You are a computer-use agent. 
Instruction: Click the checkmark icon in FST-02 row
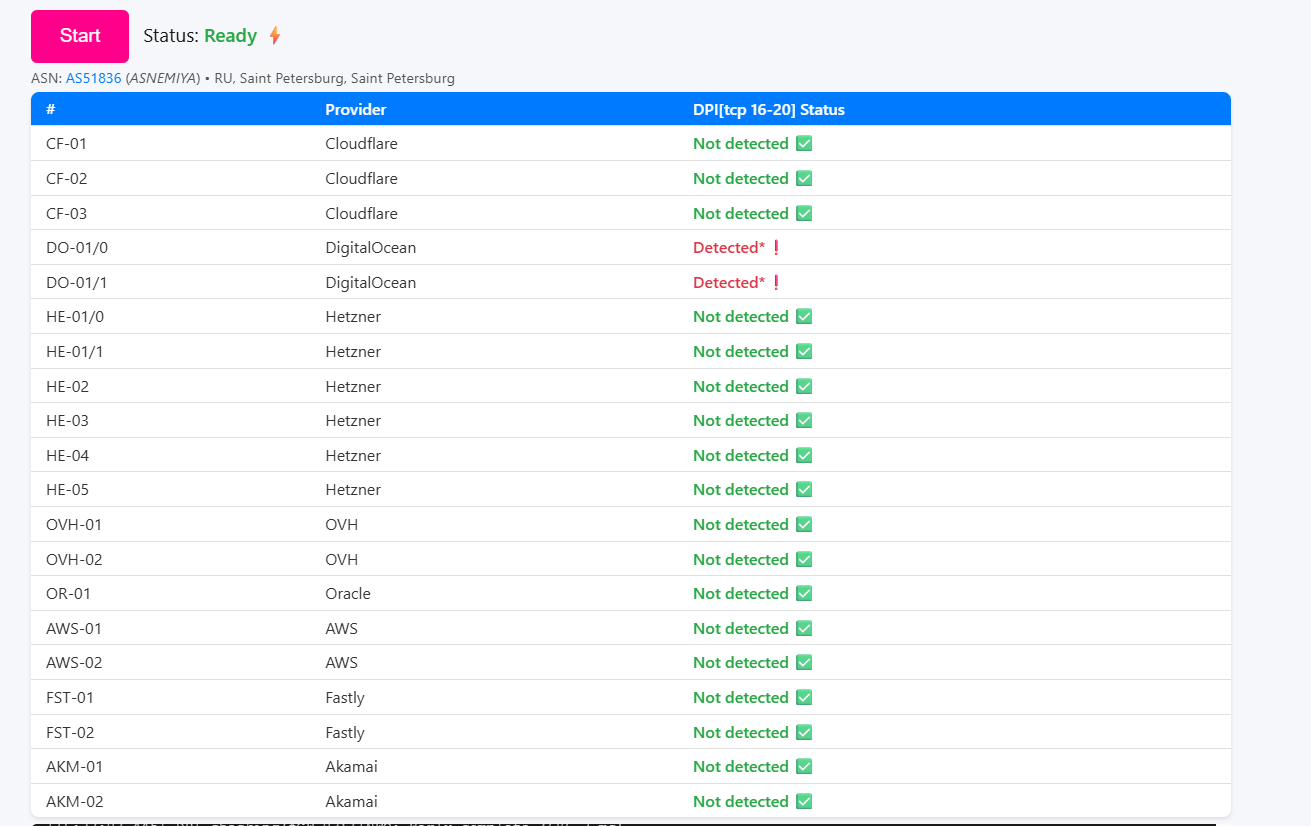pos(804,733)
